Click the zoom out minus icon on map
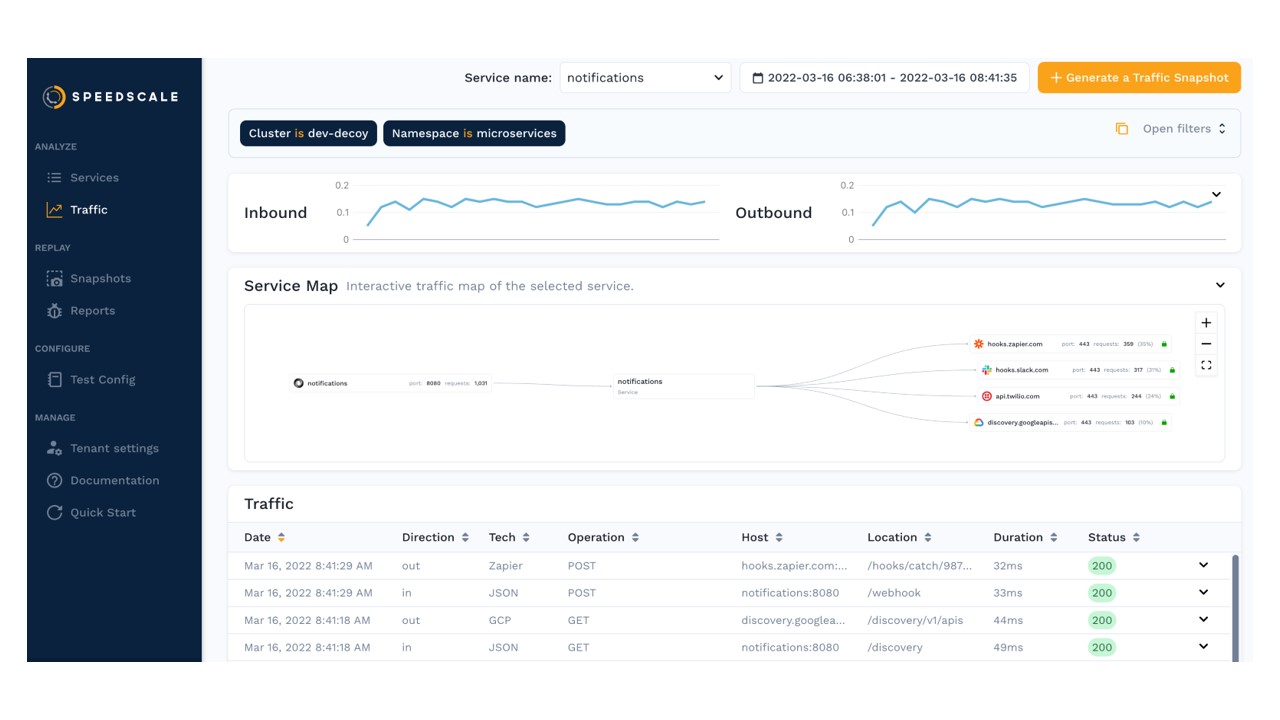1280x720 pixels. point(1206,344)
